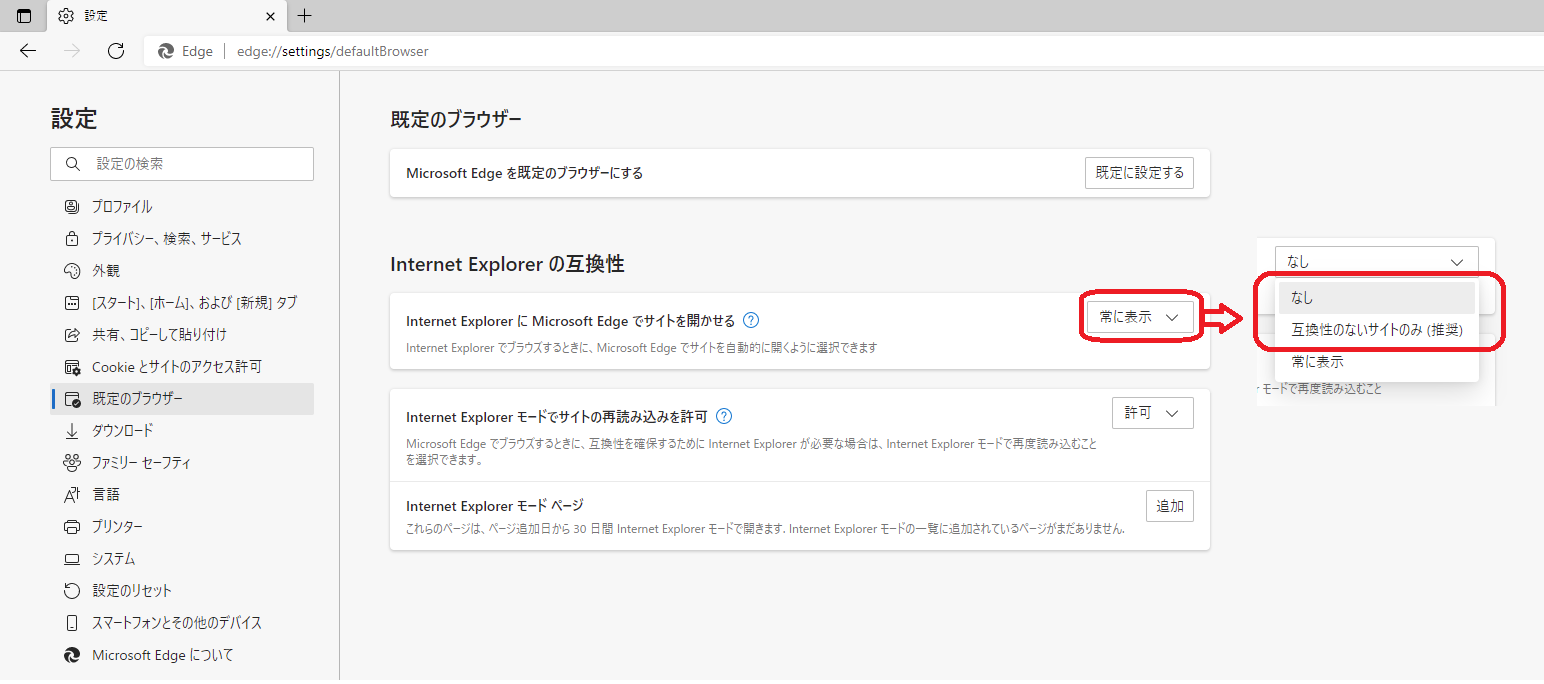Open ダウンロード settings
Image resolution: width=1544 pixels, height=684 pixels.
(x=182, y=431)
